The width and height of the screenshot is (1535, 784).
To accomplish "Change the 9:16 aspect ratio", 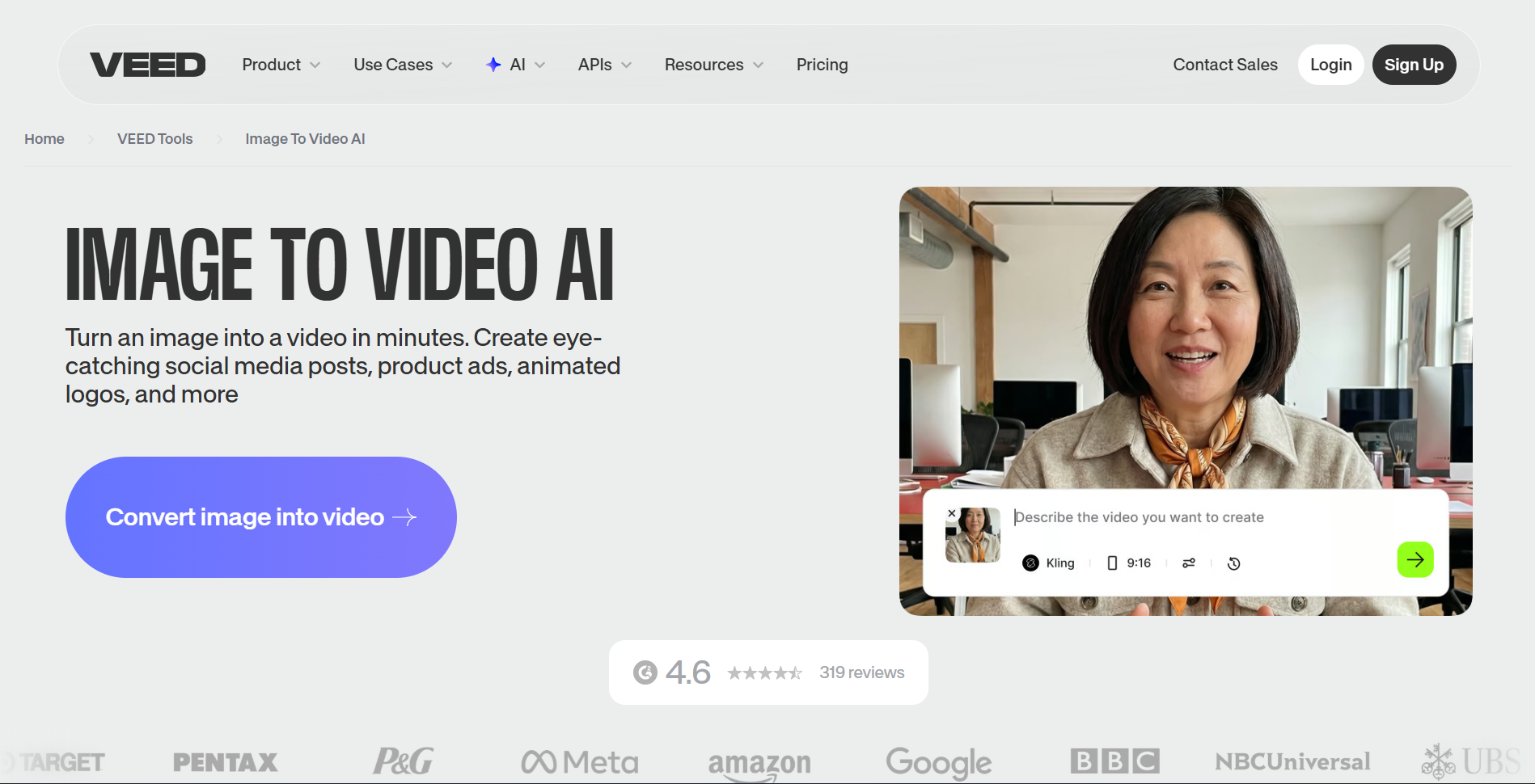I will [1129, 563].
